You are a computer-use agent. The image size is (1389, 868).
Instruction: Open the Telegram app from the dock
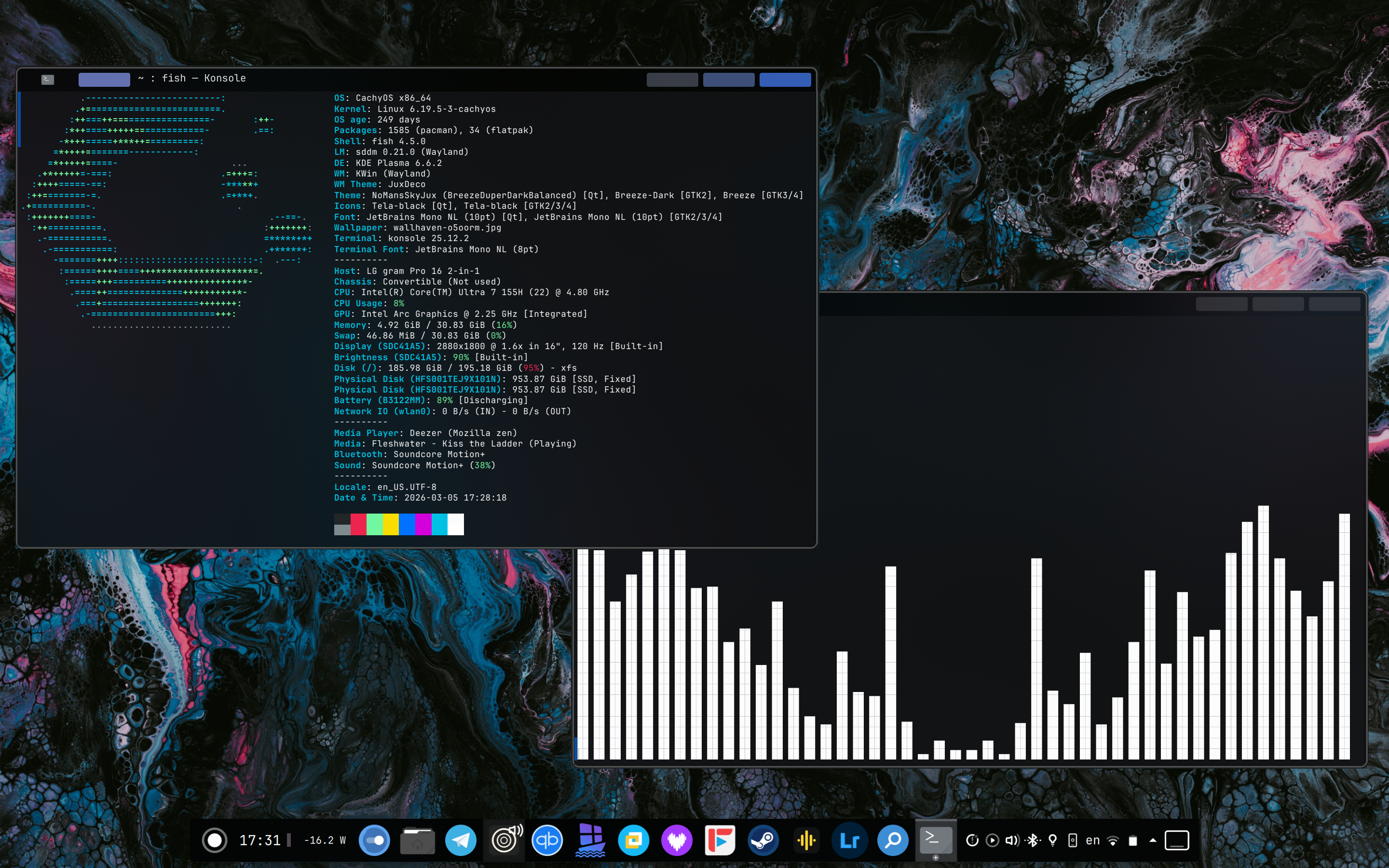[x=460, y=841]
